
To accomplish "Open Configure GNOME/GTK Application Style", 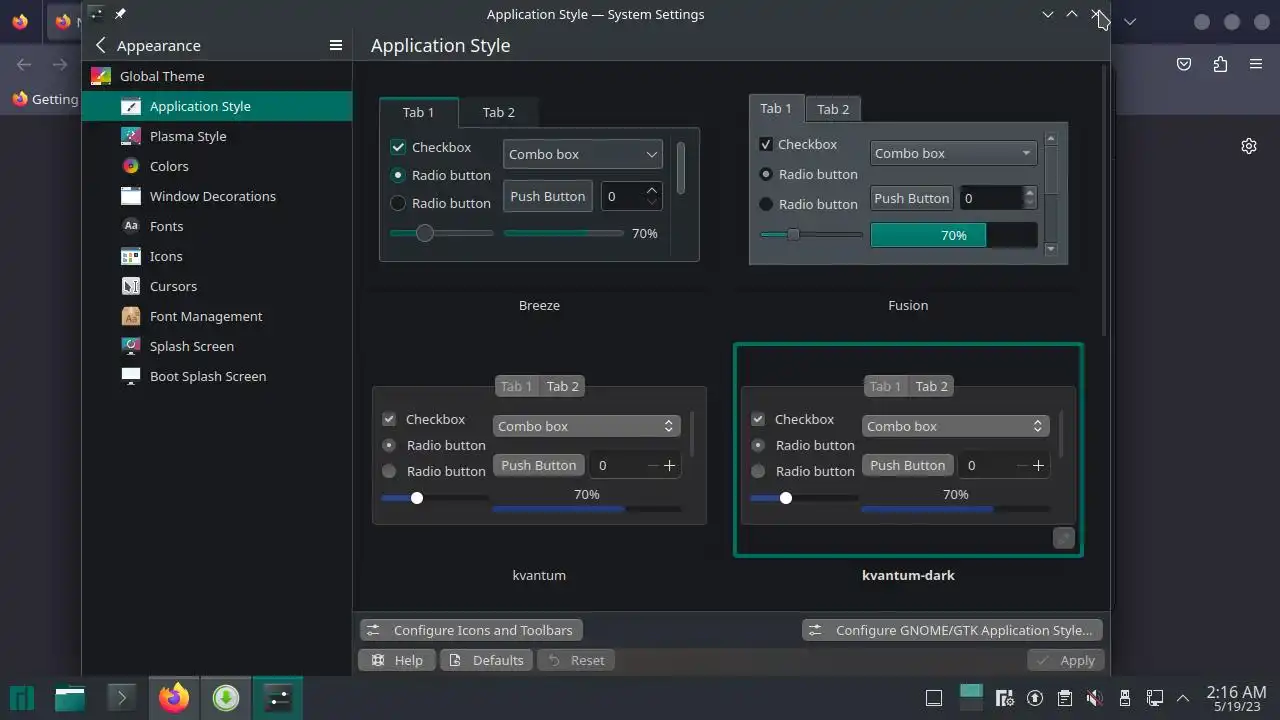I will click(952, 630).
